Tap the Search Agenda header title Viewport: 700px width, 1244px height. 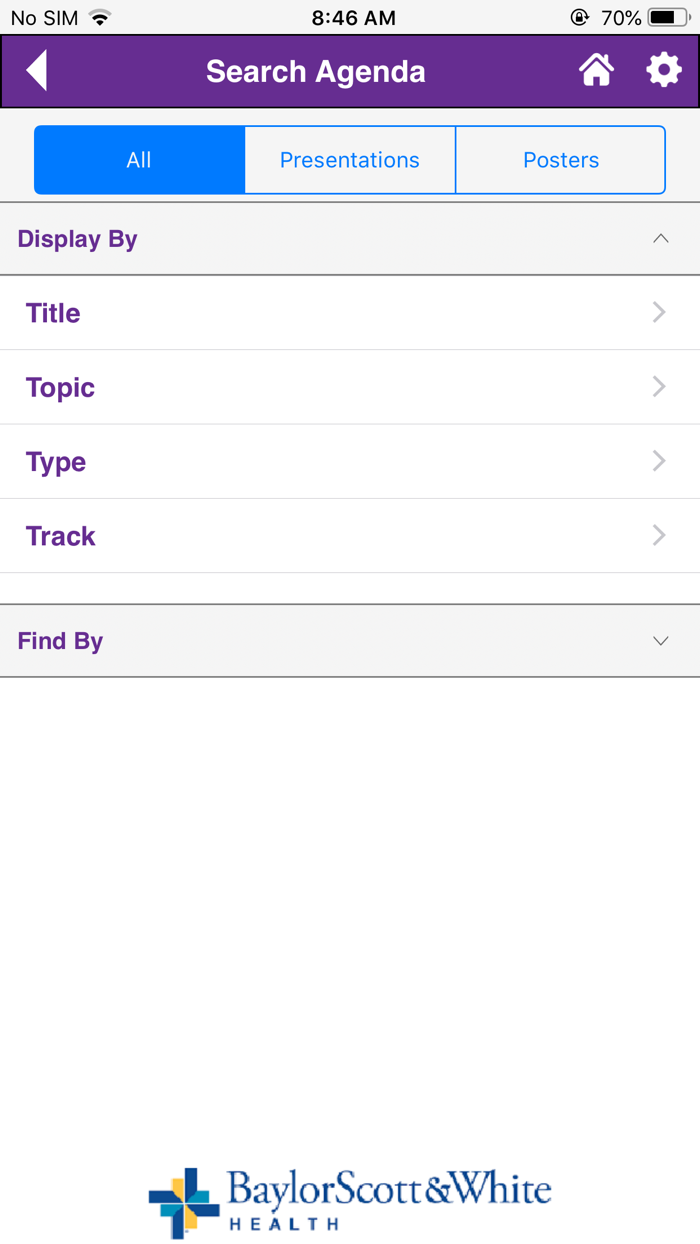(316, 72)
